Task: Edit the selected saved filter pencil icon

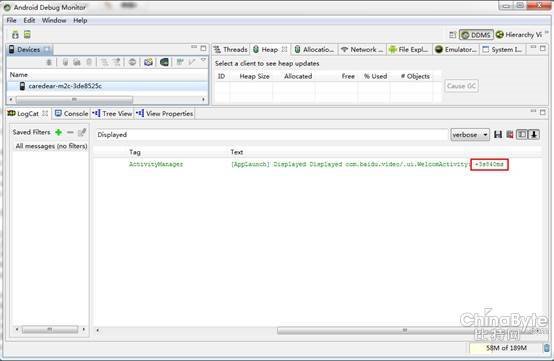Action: pyautogui.click(x=82, y=132)
